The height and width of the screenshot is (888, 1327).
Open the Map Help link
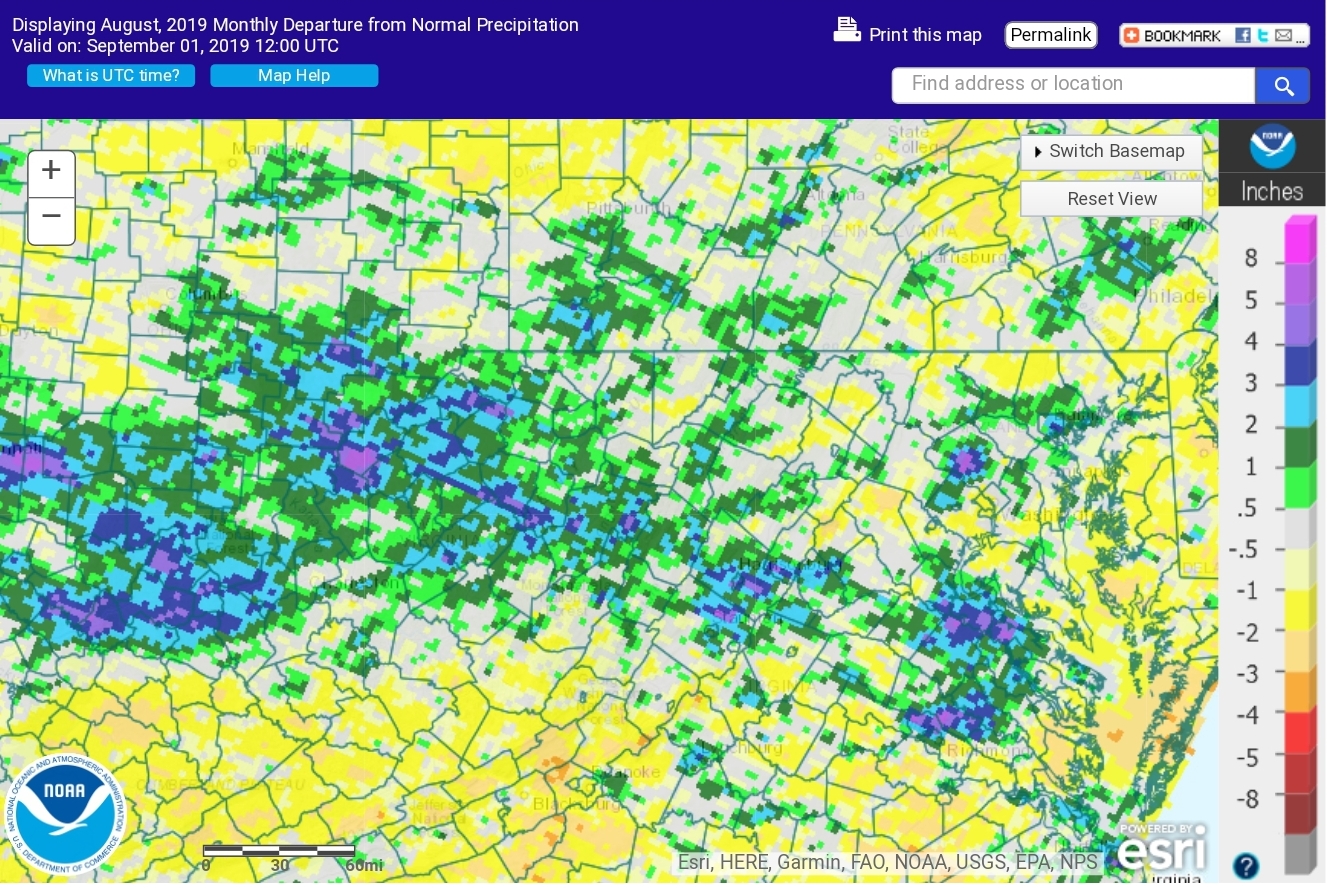point(294,76)
